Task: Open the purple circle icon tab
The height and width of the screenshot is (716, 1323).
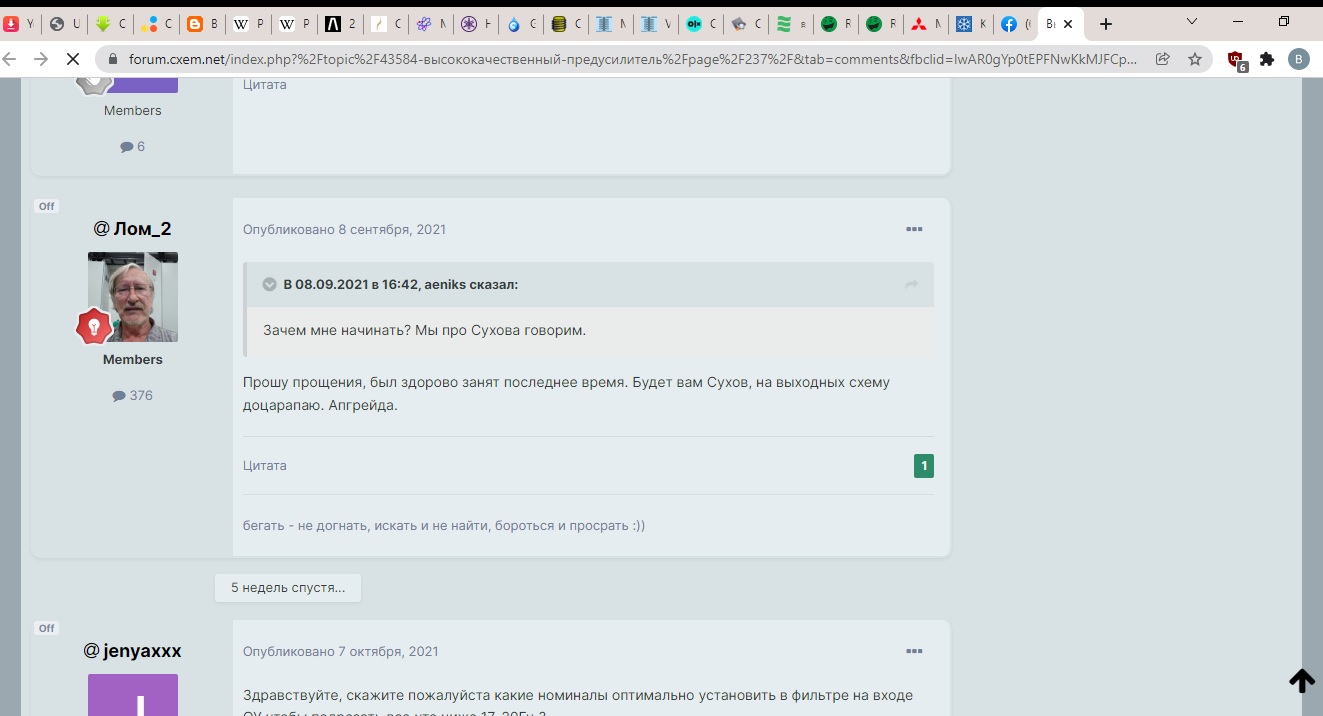Action: pyautogui.click(x=468, y=23)
